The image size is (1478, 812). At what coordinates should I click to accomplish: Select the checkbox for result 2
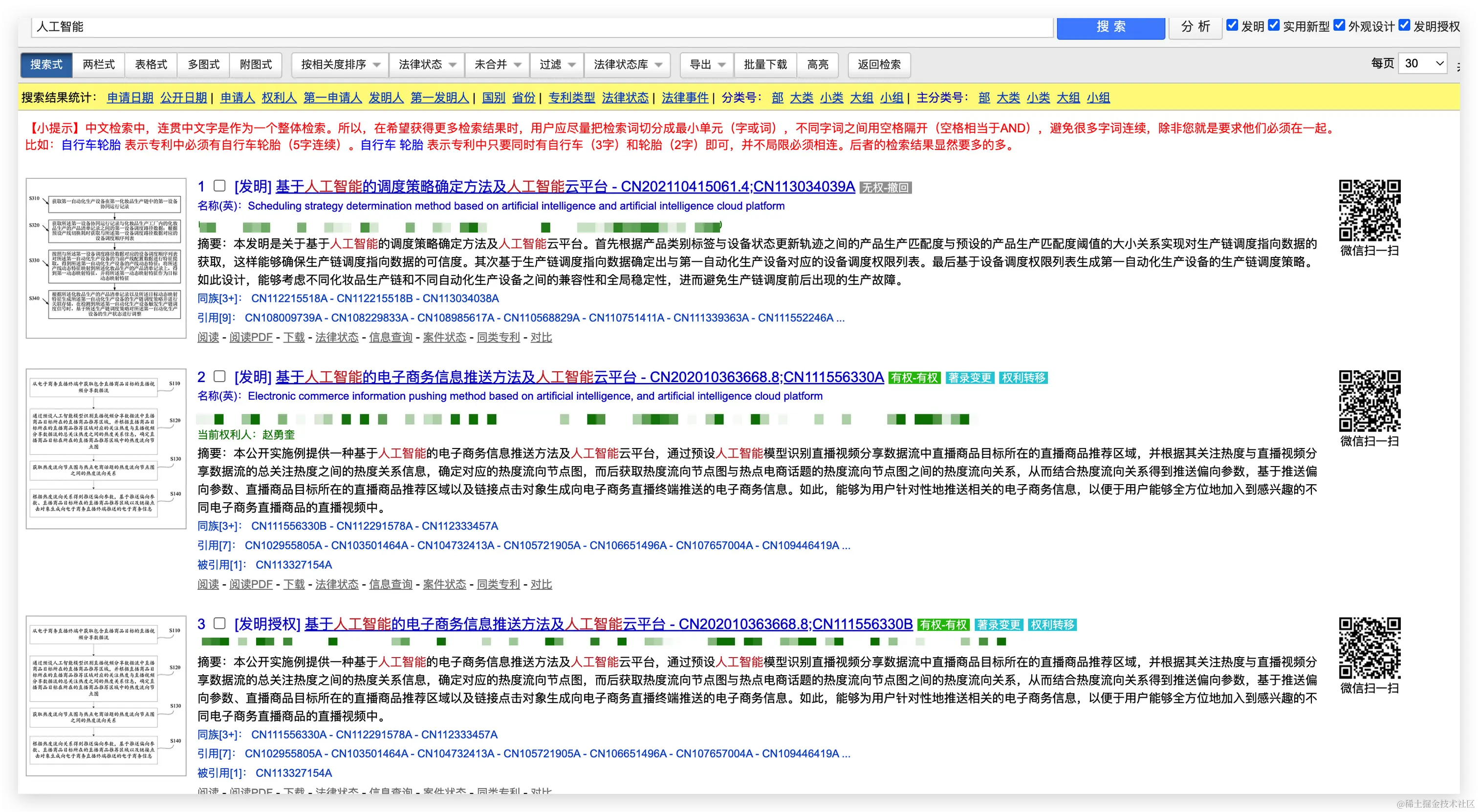219,376
